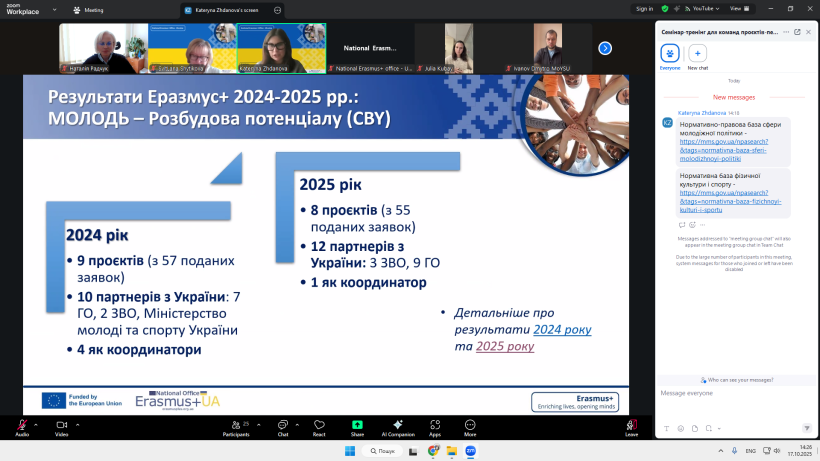Open the Apps panel

pyautogui.click(x=435, y=426)
